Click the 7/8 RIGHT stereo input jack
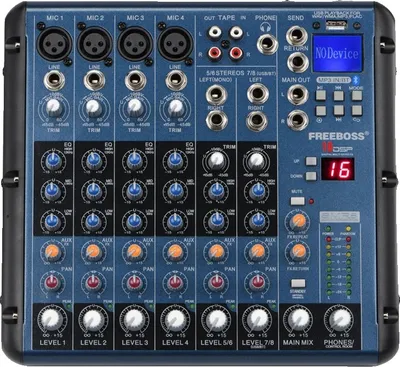Viewport: 400px width, 367px height. coord(257,121)
